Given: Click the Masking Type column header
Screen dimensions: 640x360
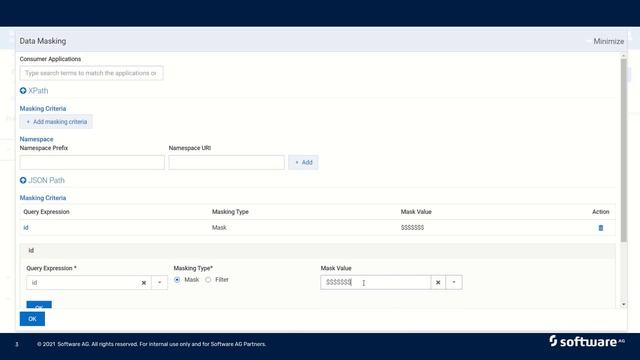Looking at the screenshot, I should [x=230, y=212].
